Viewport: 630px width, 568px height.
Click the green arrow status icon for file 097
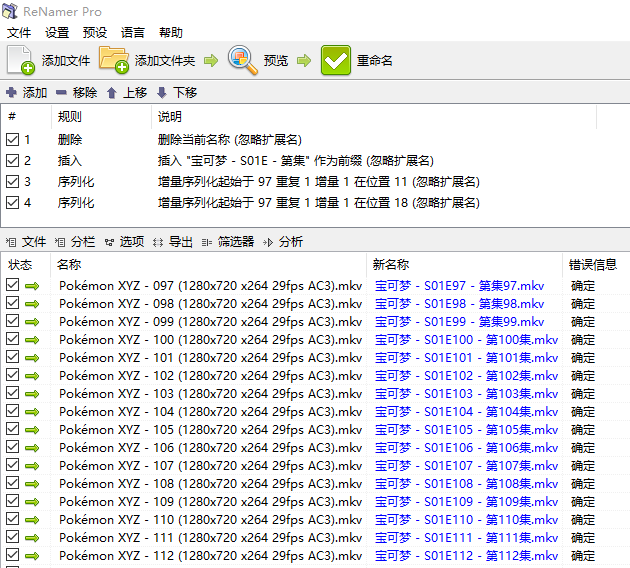[32, 286]
